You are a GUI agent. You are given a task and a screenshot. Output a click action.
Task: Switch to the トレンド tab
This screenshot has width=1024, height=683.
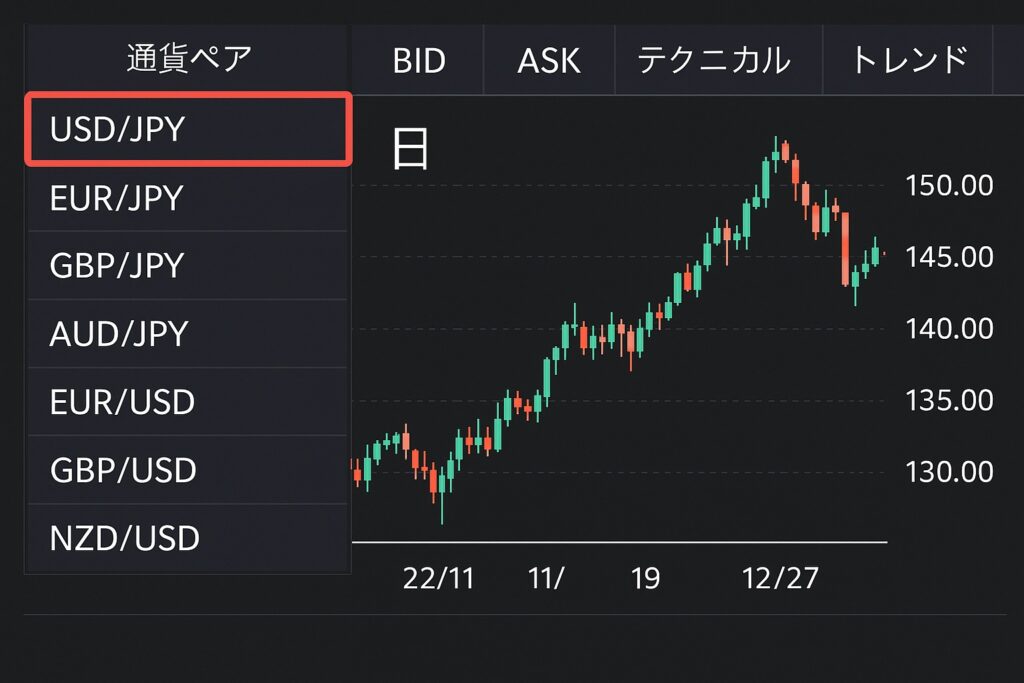[910, 59]
